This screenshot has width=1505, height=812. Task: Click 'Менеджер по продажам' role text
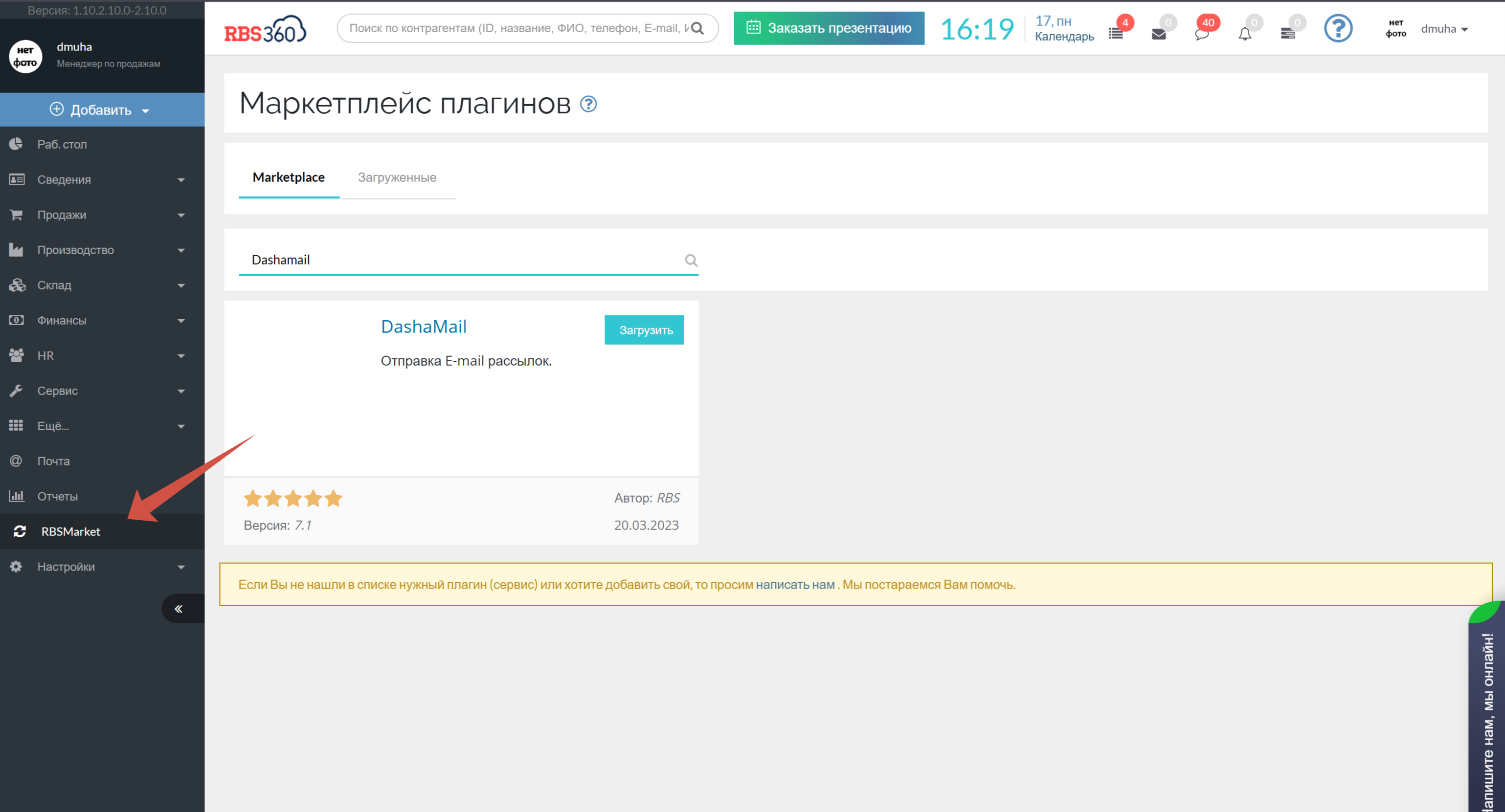click(x=108, y=64)
